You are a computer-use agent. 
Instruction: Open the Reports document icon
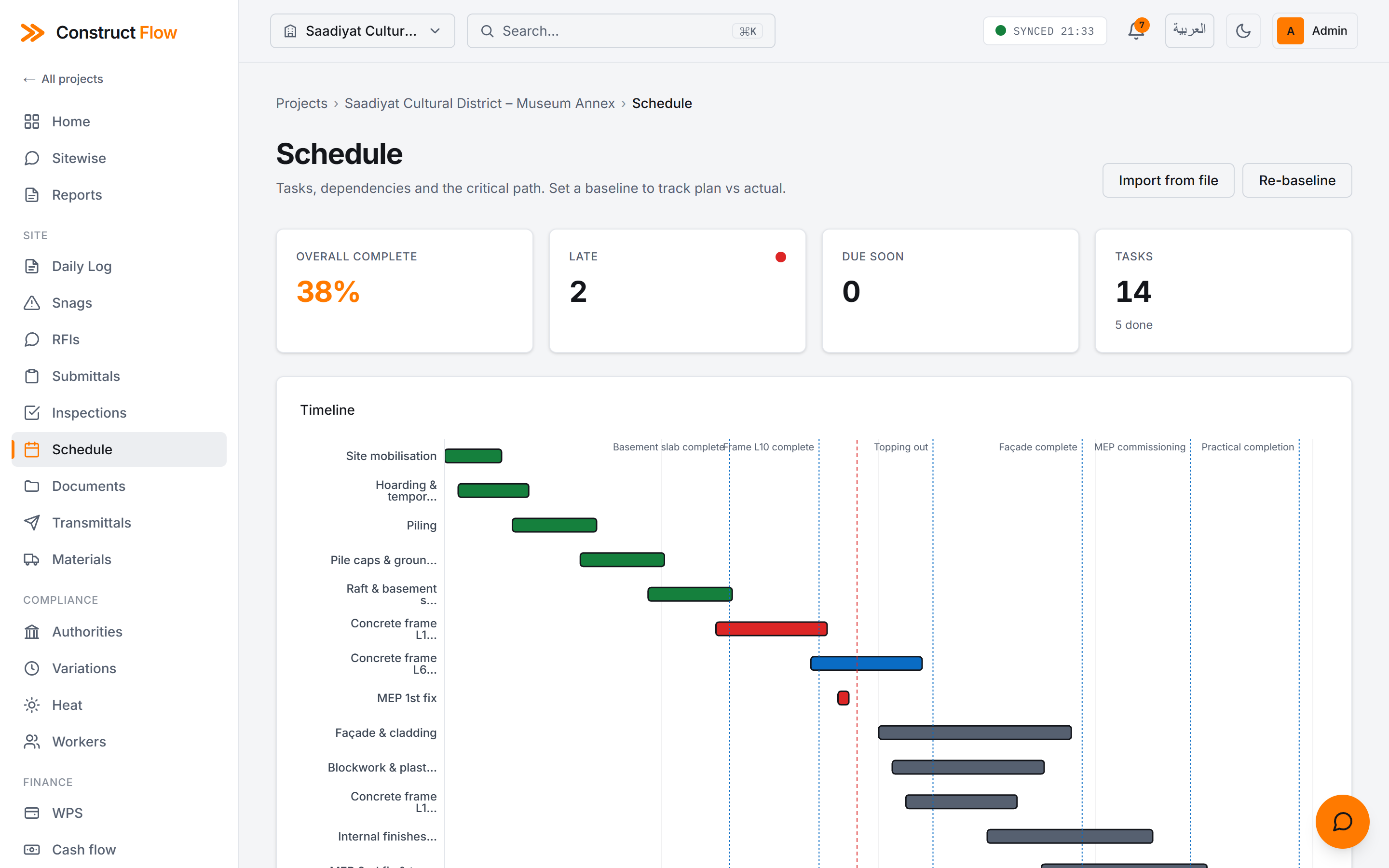pos(31,195)
